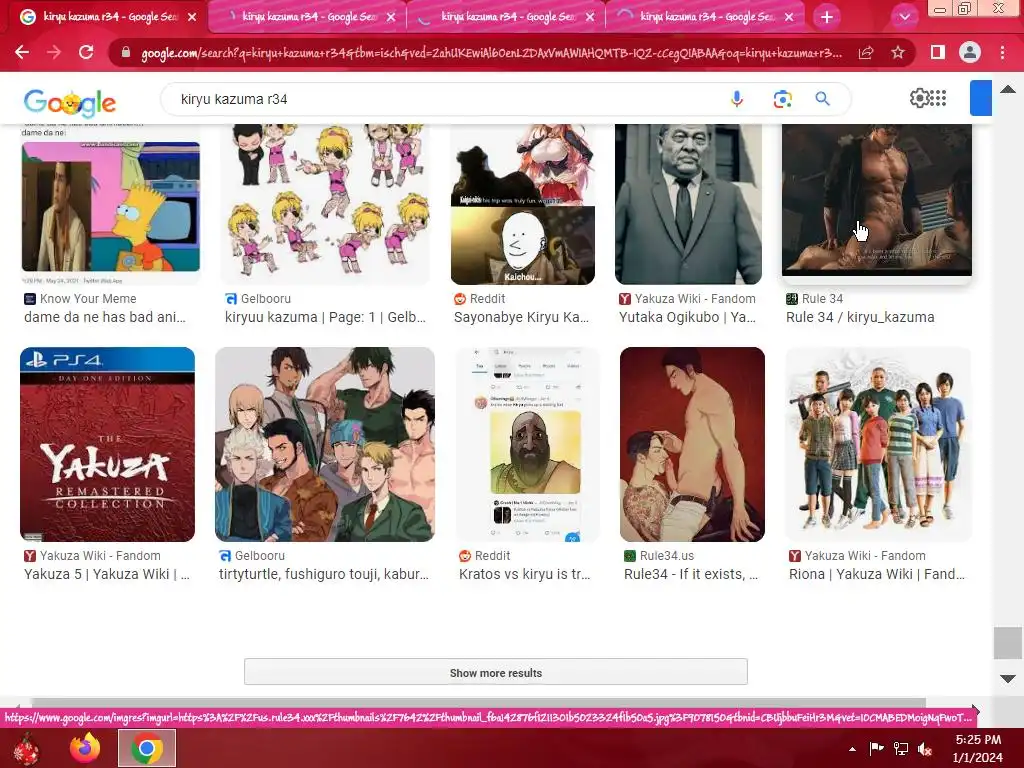The height and width of the screenshot is (768, 1024).
Task: Open the Action Center flag icon
Action: point(876,749)
